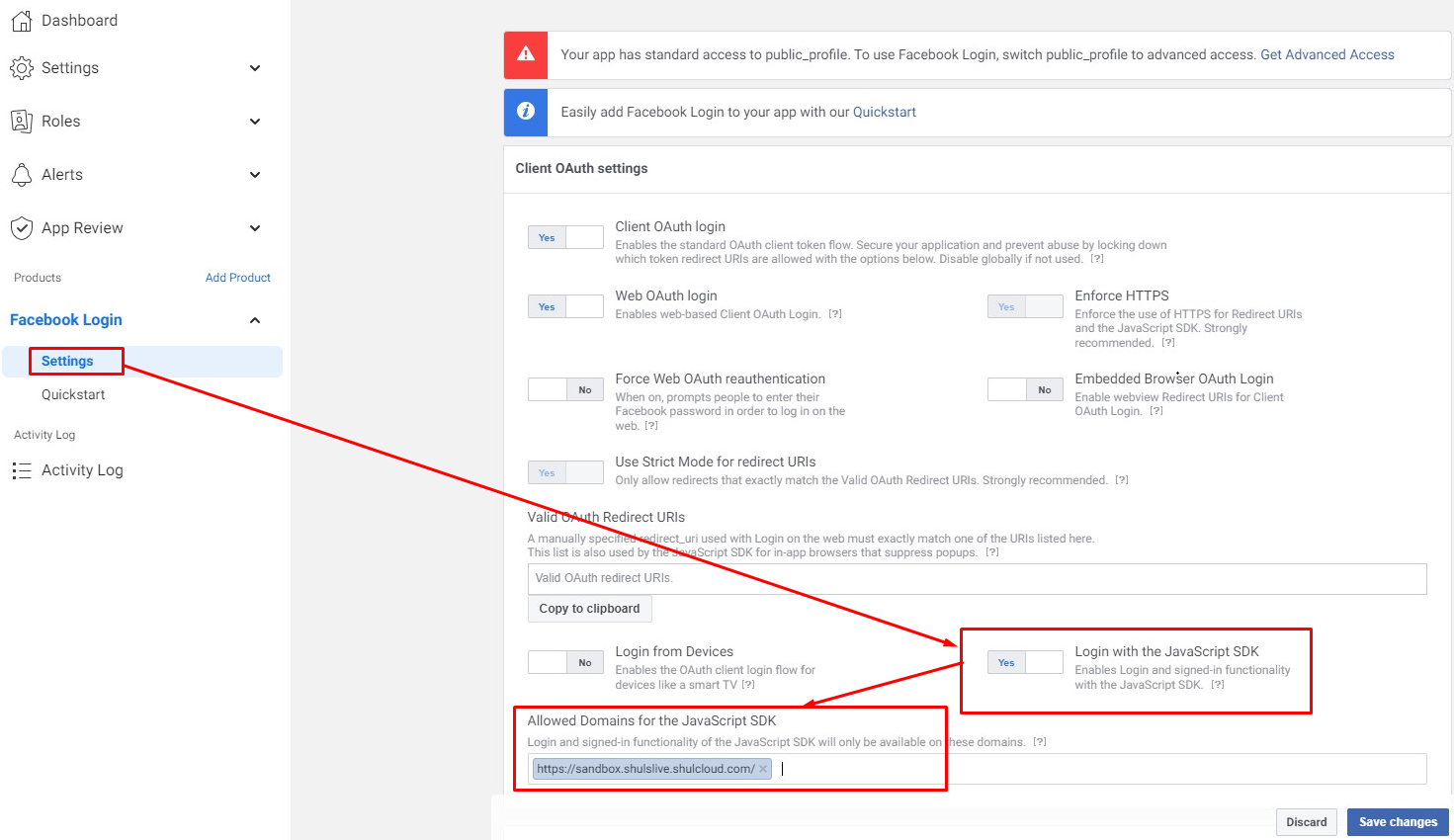This screenshot has width=1454, height=840.
Task: Click the Get Advanced Access link
Action: (x=1327, y=55)
